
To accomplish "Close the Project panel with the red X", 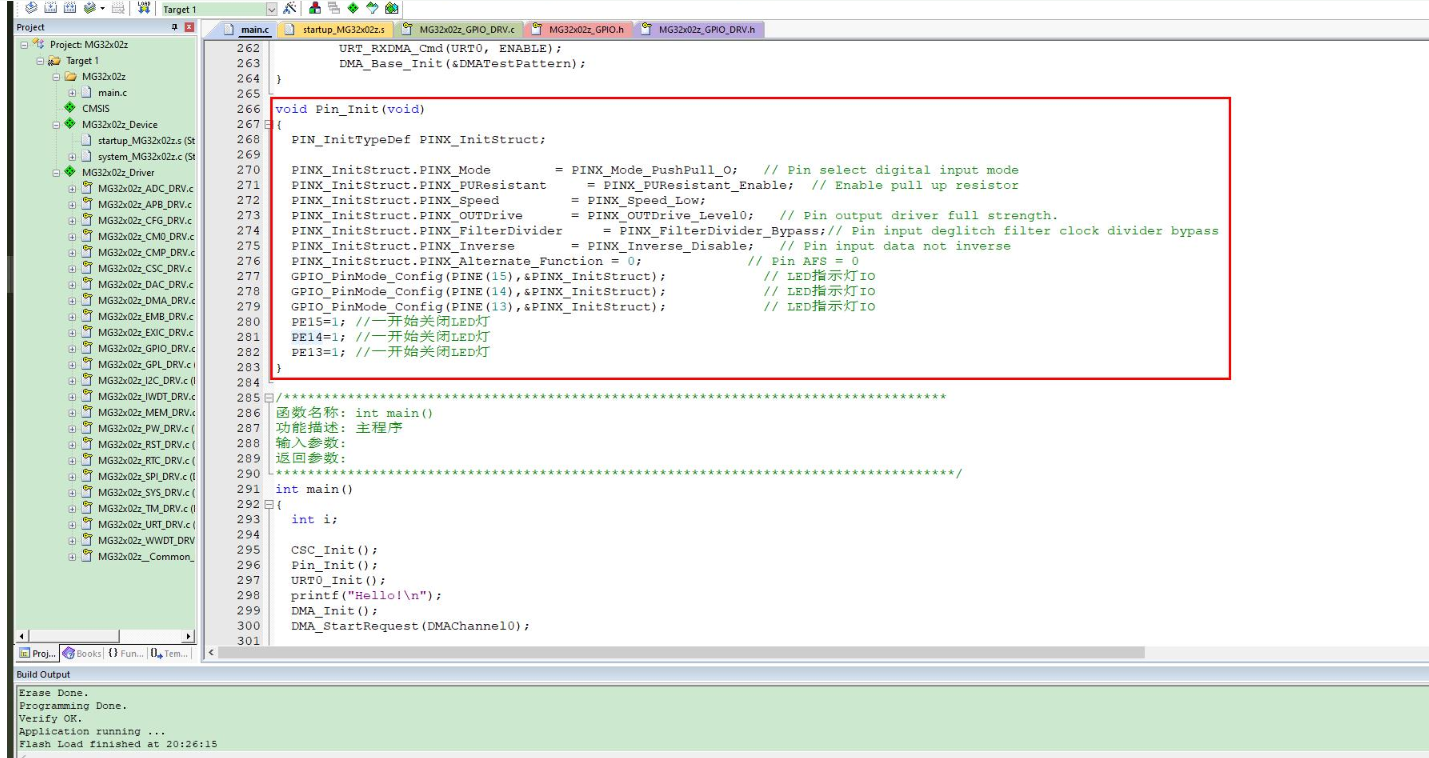I will 189,27.
